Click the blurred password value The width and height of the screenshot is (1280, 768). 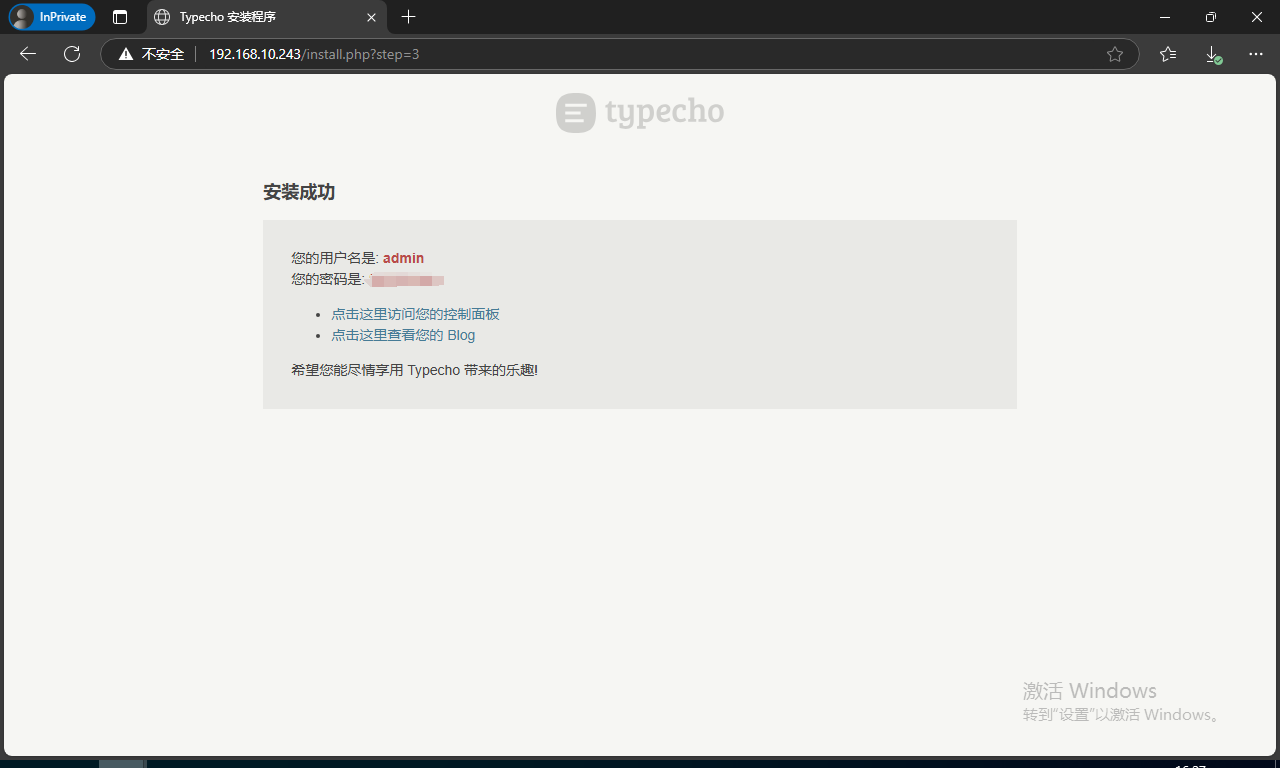point(406,280)
